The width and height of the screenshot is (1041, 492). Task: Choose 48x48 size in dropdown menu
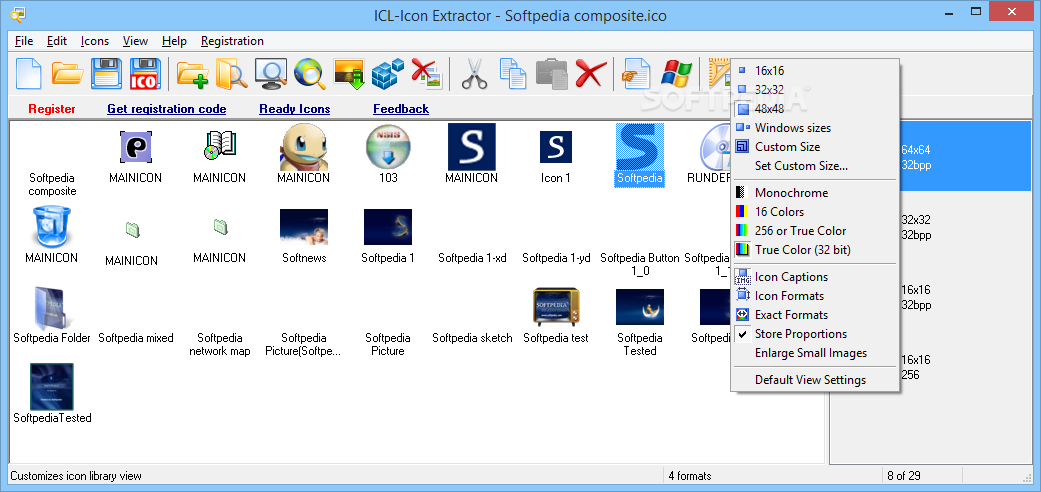815,108
